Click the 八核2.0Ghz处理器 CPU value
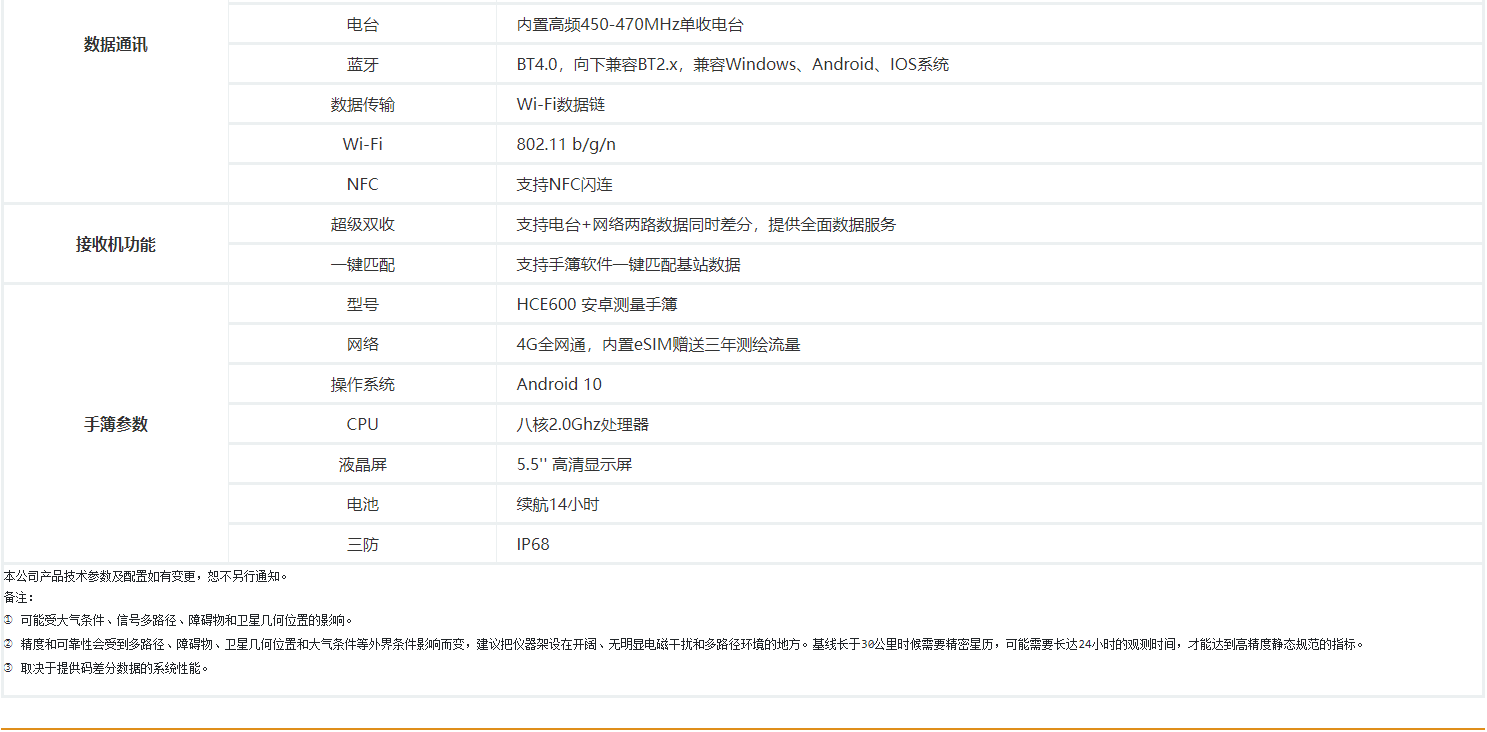The height and width of the screenshot is (732, 1487). (582, 425)
